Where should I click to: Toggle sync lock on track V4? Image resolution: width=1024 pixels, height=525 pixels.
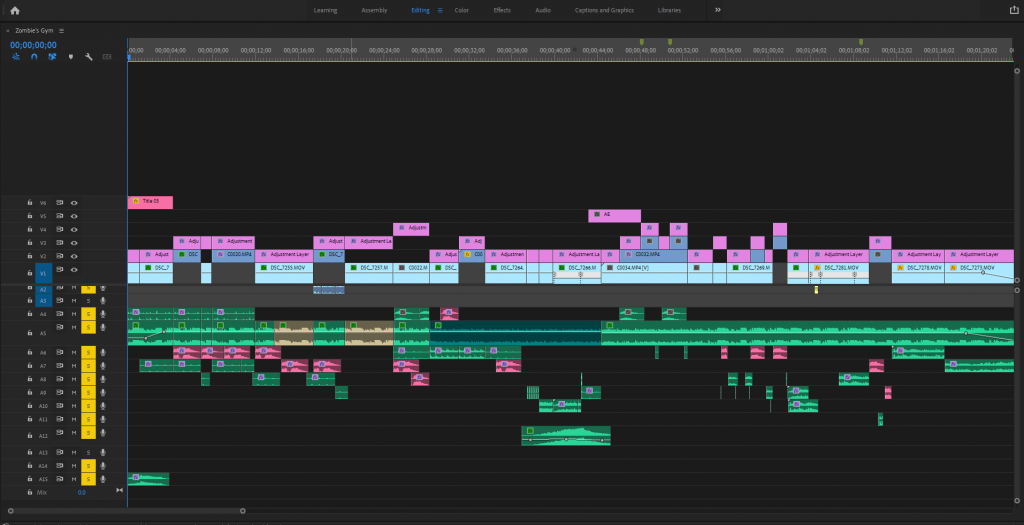[x=59, y=229]
